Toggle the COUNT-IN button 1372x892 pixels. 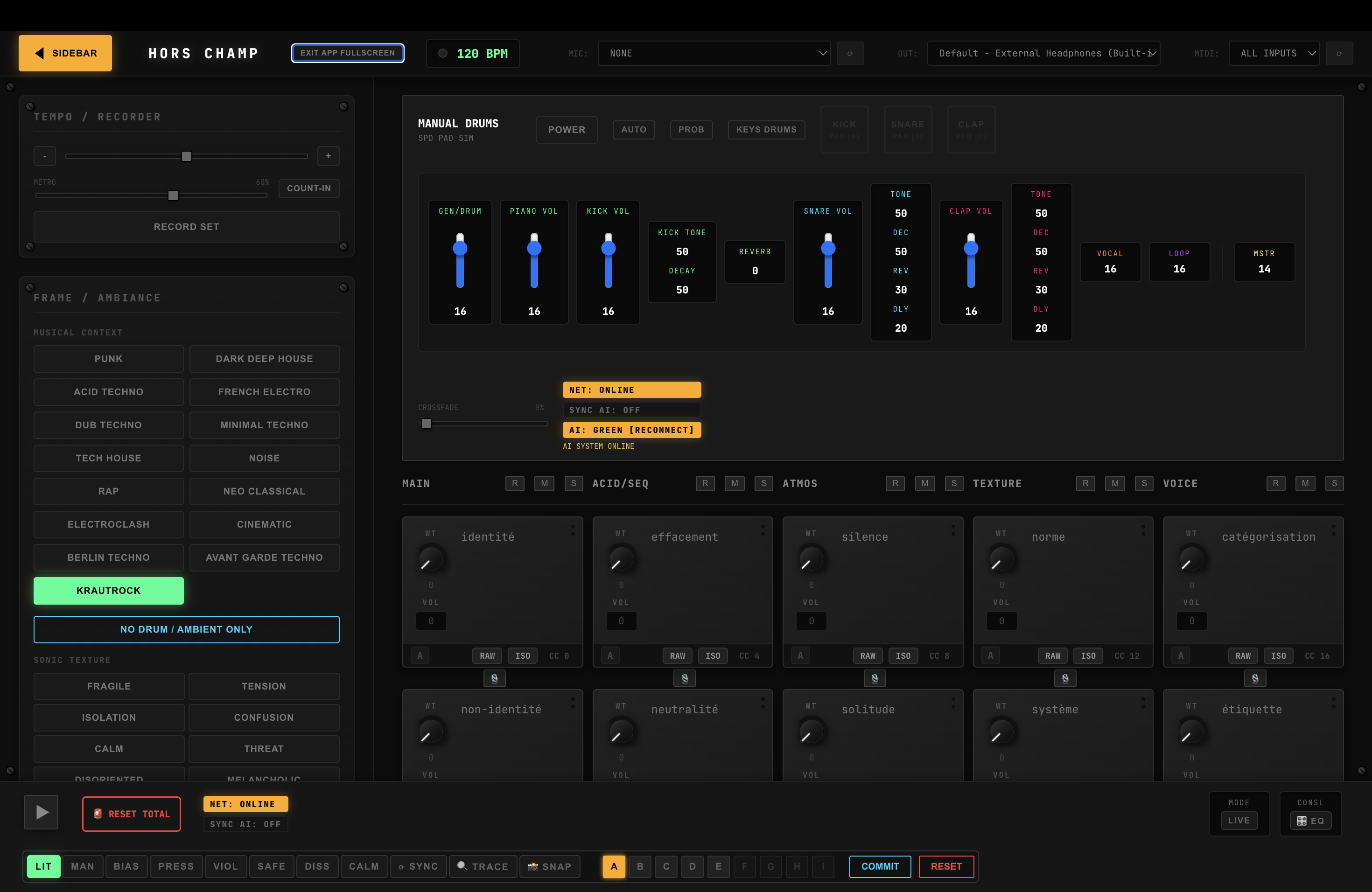point(309,188)
